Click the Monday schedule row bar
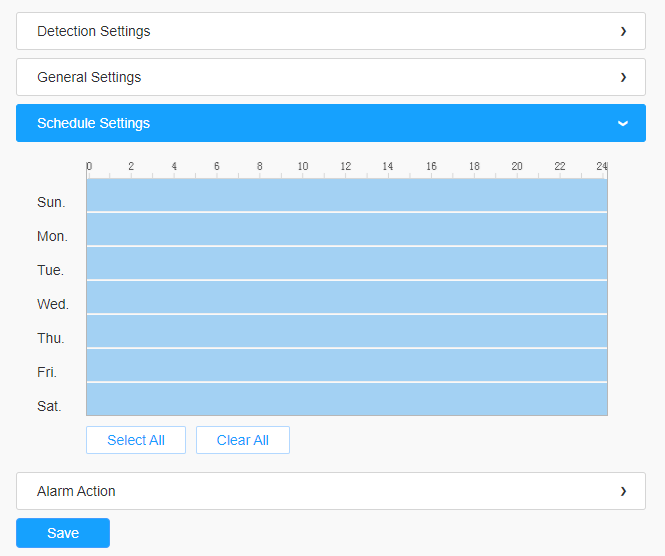665x556 pixels. coord(346,229)
